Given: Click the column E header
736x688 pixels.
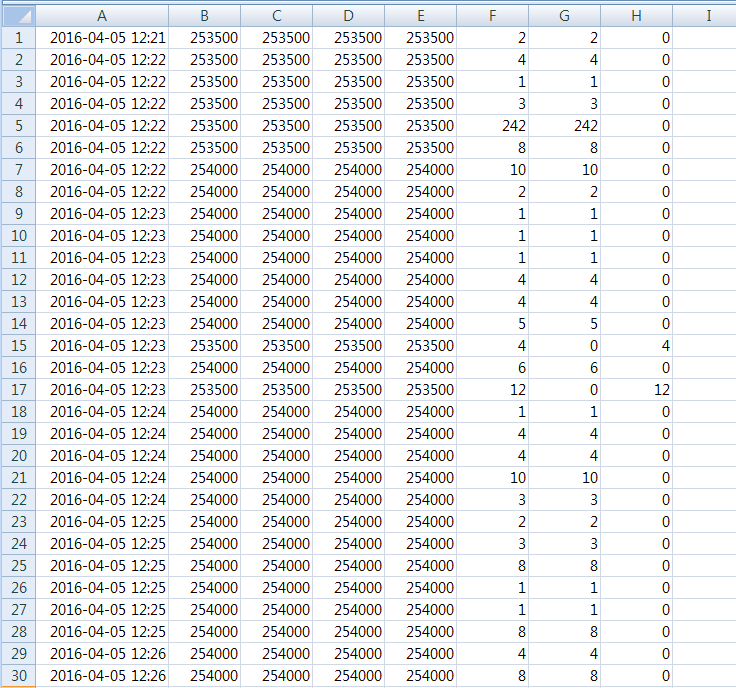Looking at the screenshot, I should coord(420,16).
